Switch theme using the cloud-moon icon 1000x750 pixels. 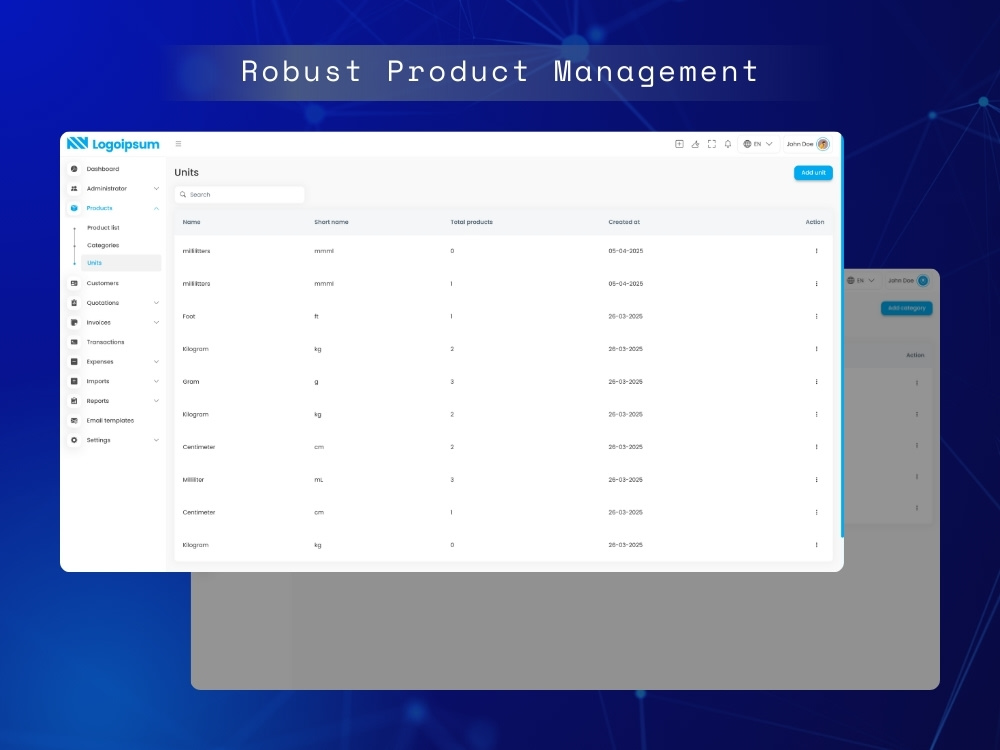695,144
